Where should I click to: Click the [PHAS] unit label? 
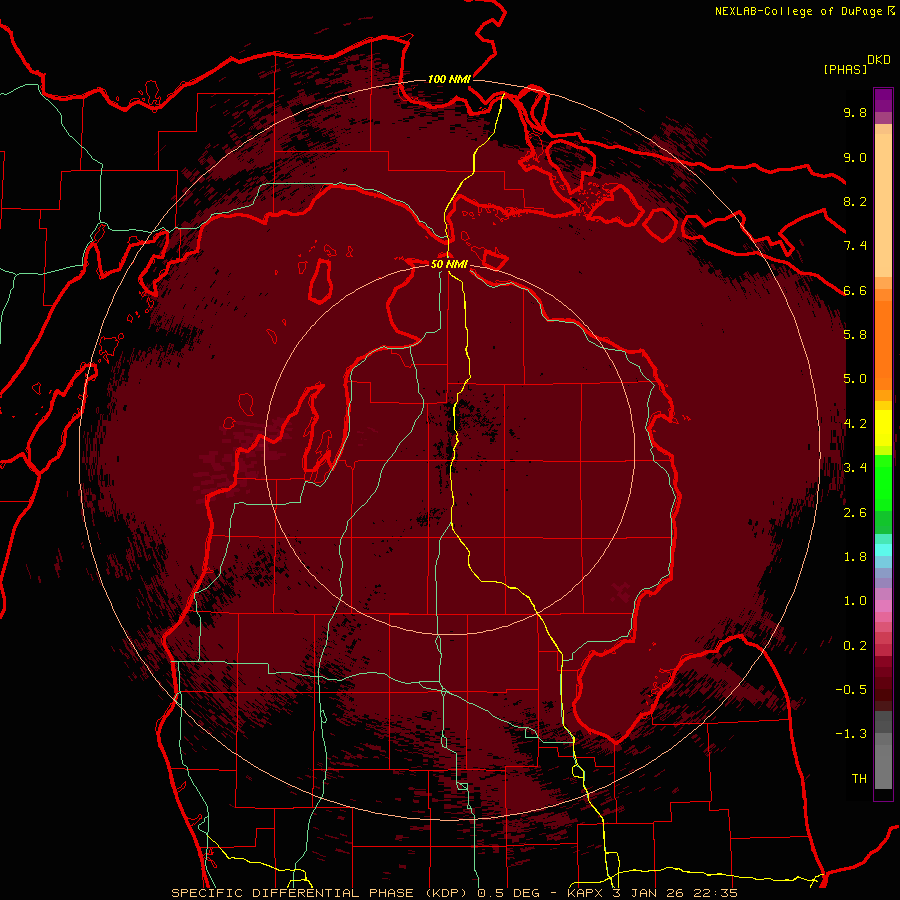click(845, 69)
